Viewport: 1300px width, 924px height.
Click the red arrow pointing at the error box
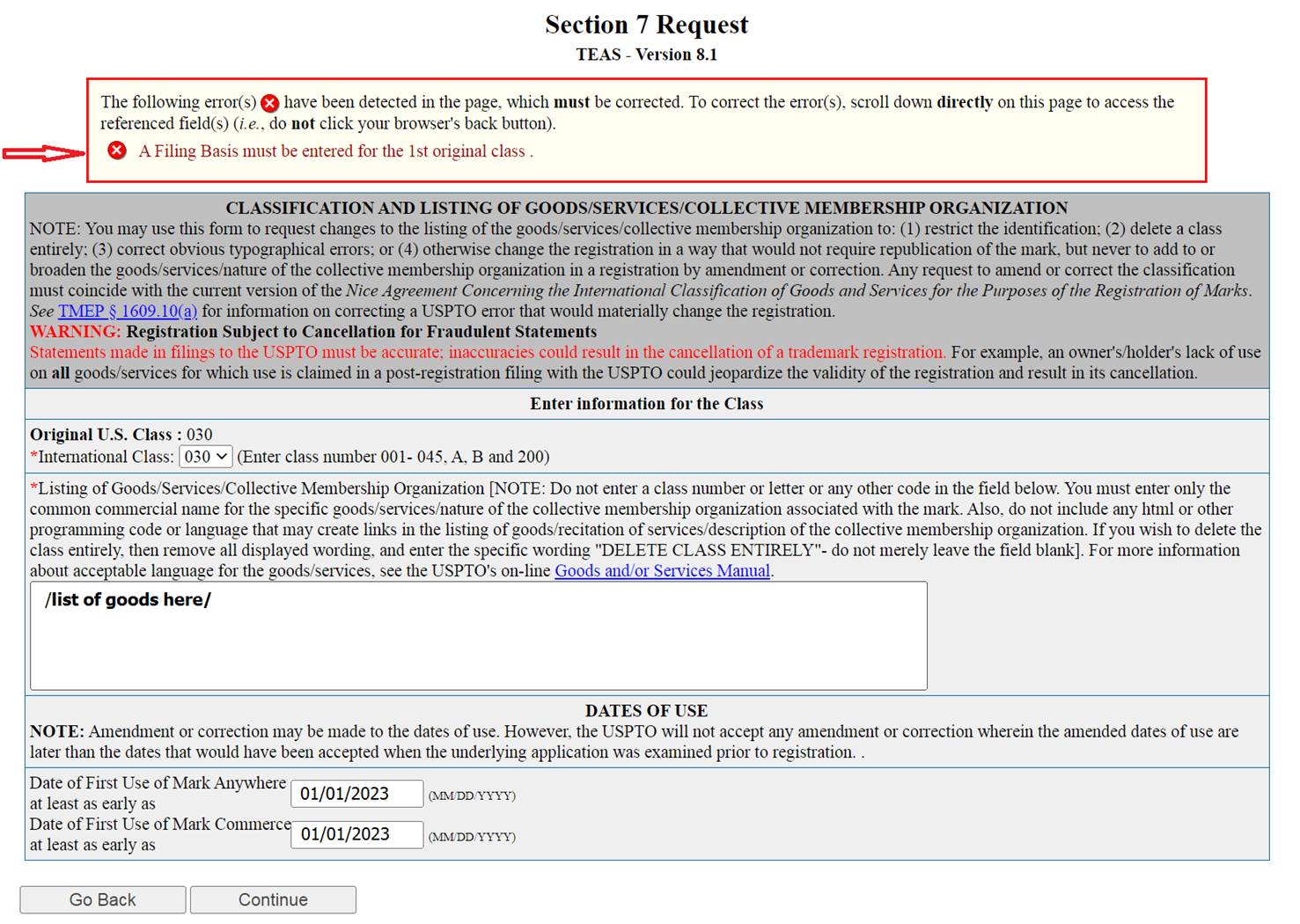coord(42,154)
